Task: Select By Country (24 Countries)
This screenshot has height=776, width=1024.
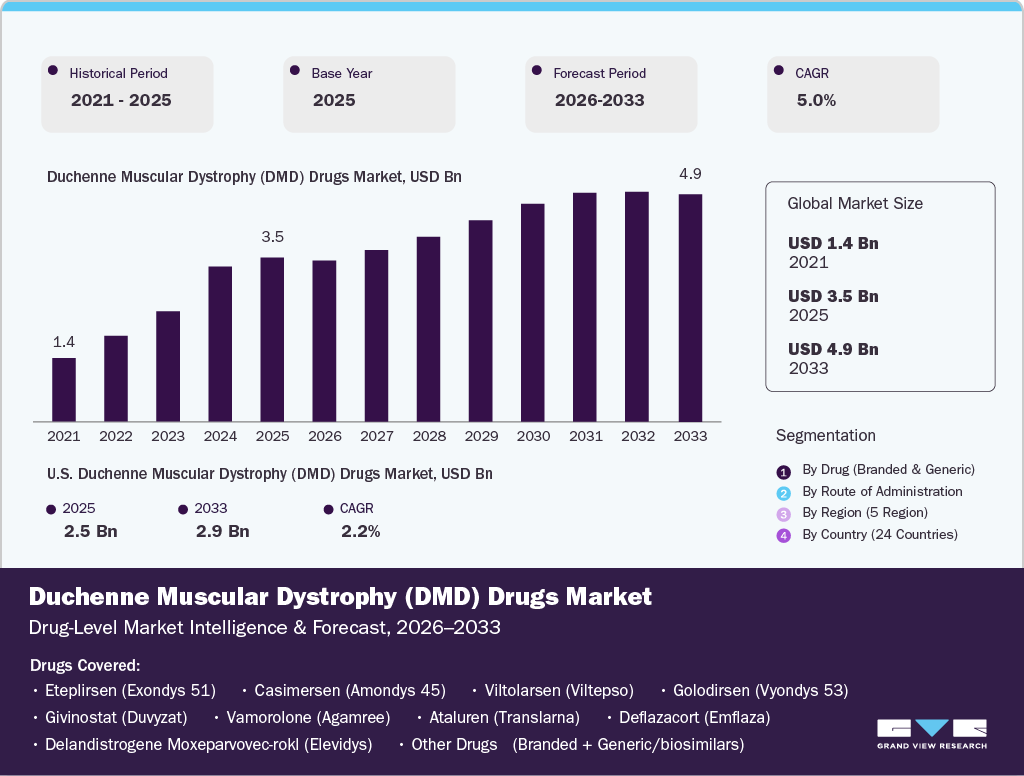Action: coord(880,534)
